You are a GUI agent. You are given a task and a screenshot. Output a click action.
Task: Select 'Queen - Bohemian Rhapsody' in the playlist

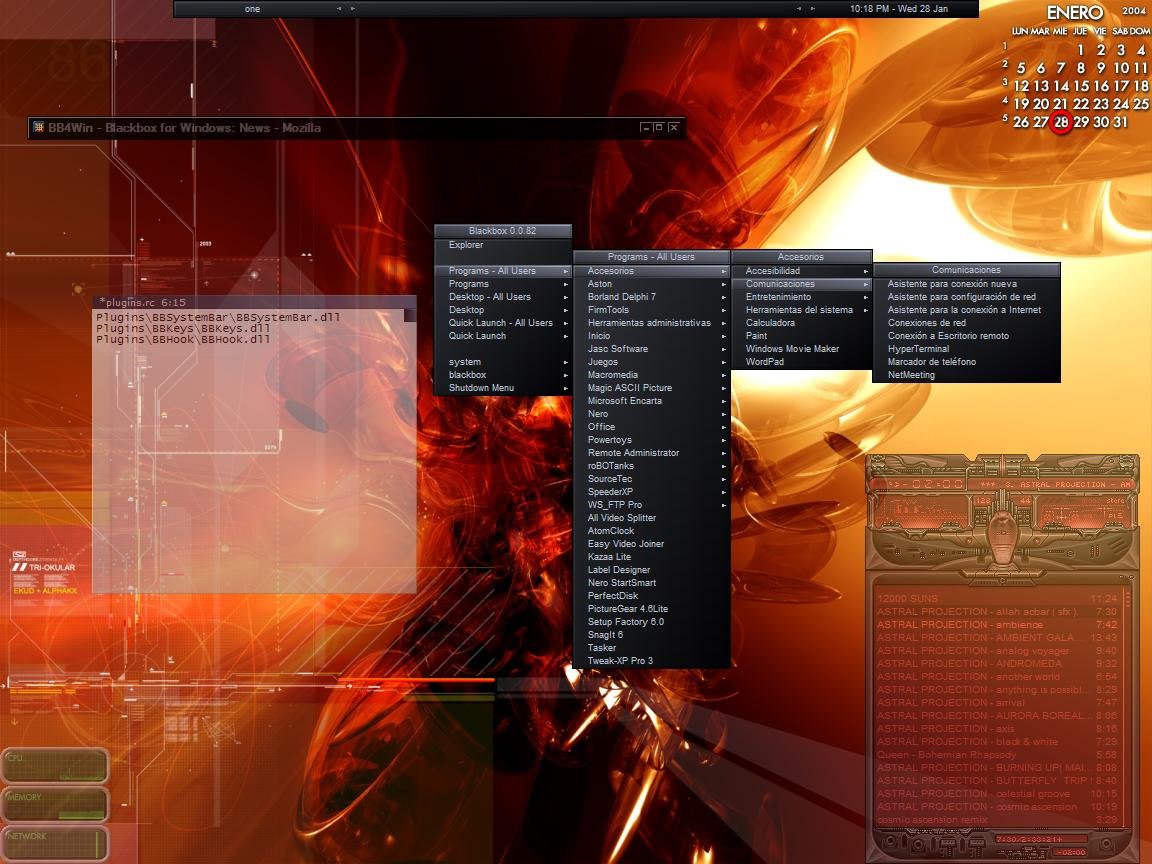tap(997, 755)
